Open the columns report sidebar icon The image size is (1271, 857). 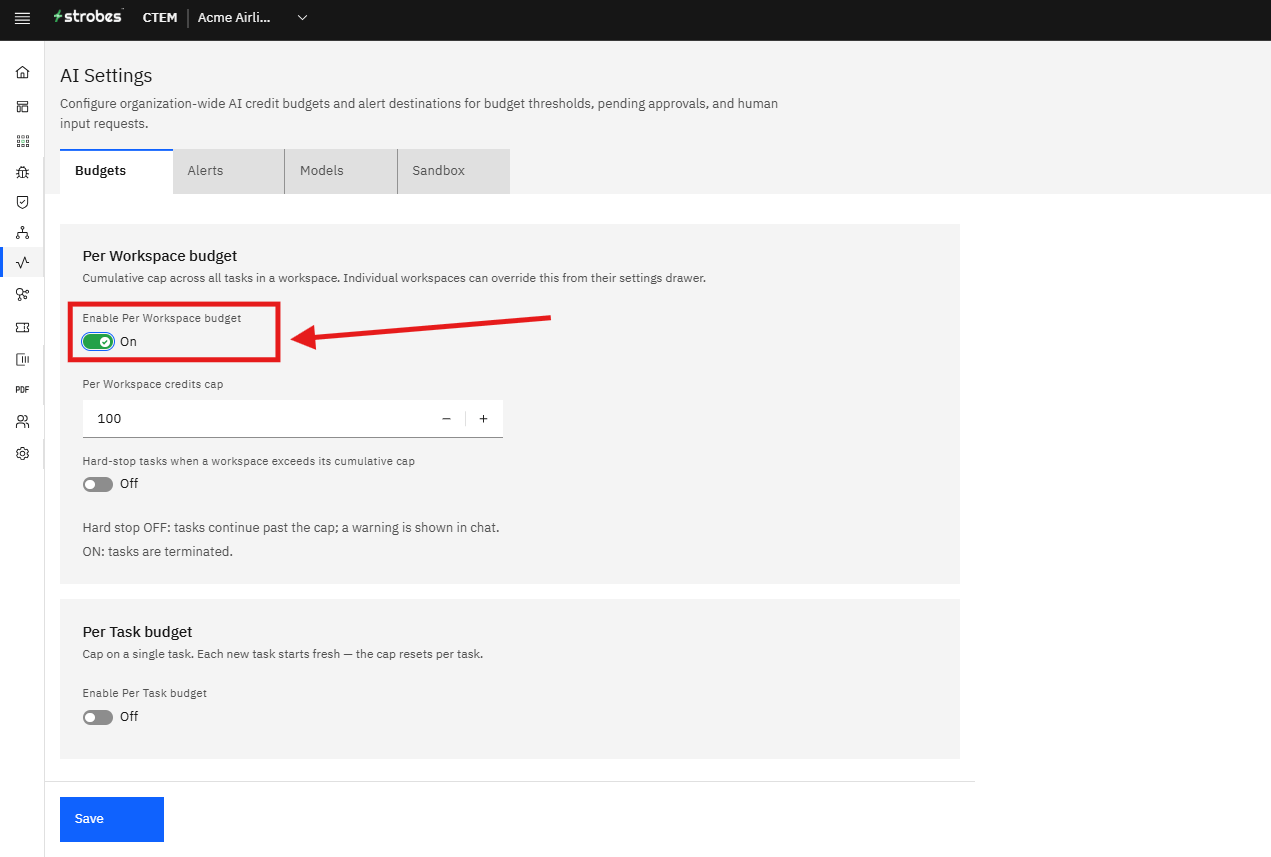click(22, 359)
